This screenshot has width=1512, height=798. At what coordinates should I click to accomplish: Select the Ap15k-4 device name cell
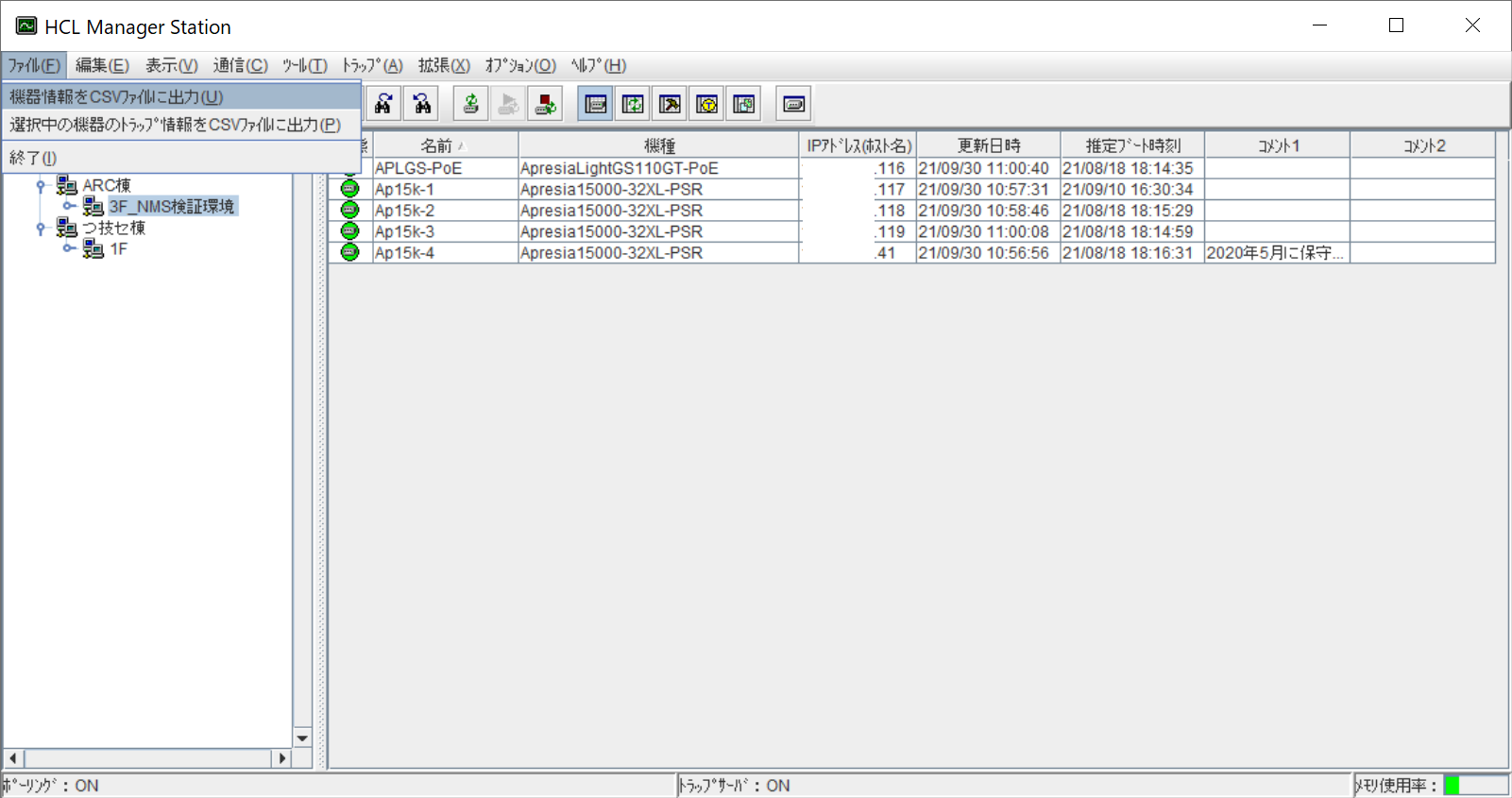[445, 252]
